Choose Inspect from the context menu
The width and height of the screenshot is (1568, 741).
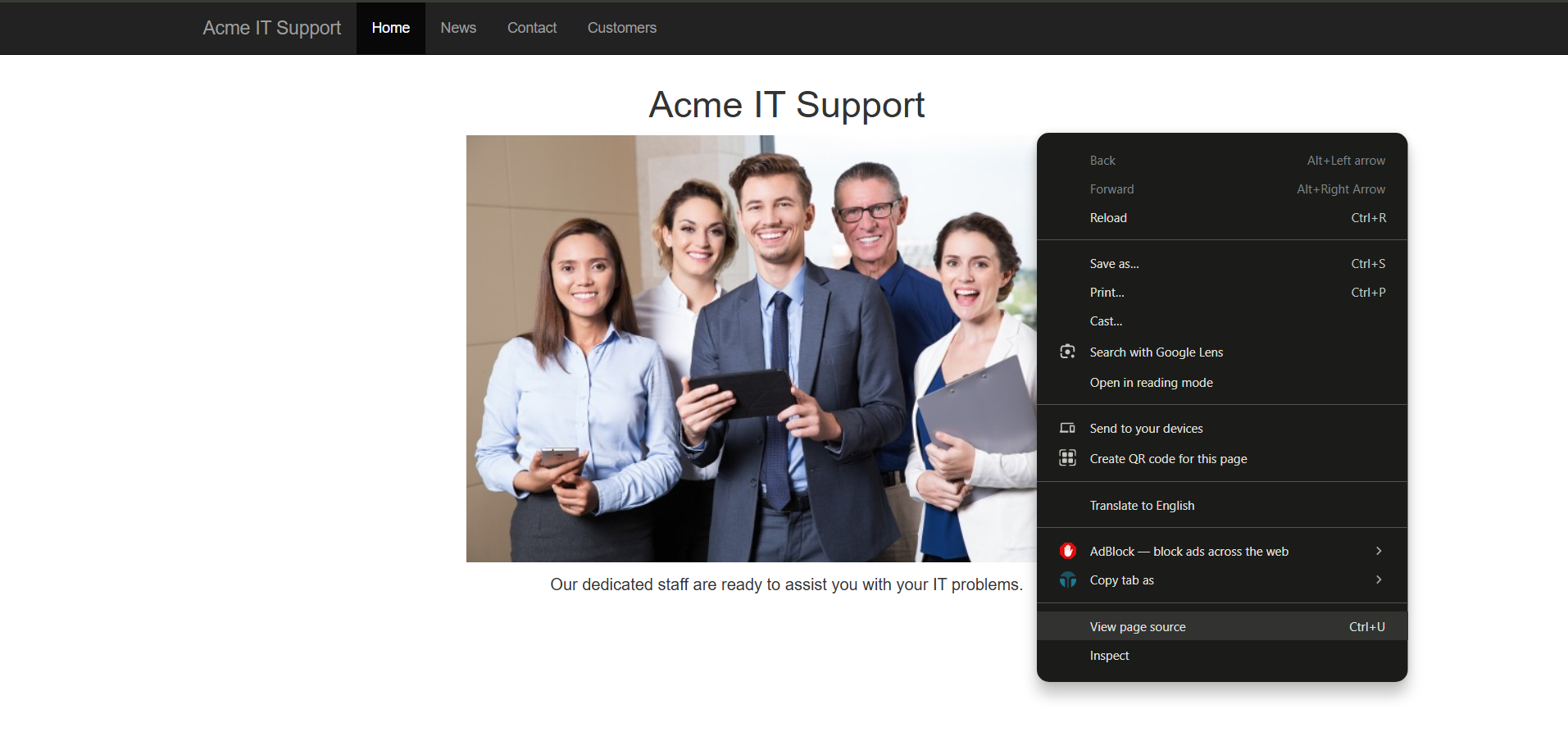[x=1109, y=656]
